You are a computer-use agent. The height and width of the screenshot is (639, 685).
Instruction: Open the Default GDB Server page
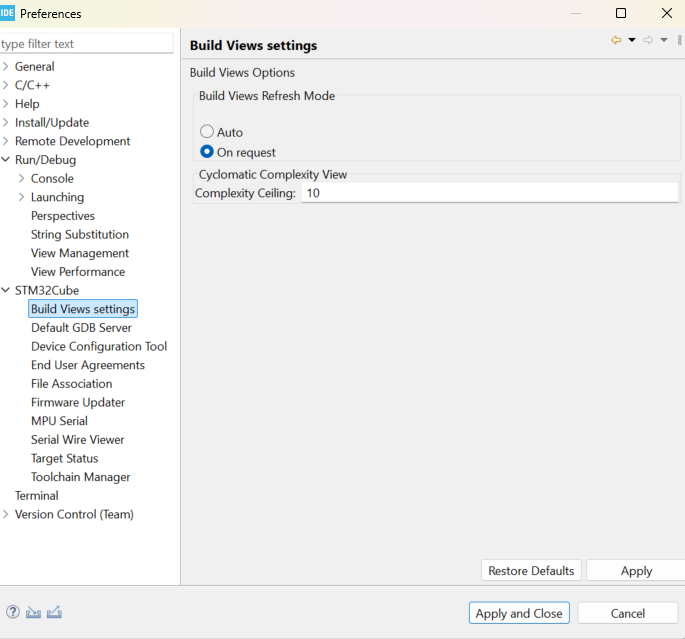81,328
